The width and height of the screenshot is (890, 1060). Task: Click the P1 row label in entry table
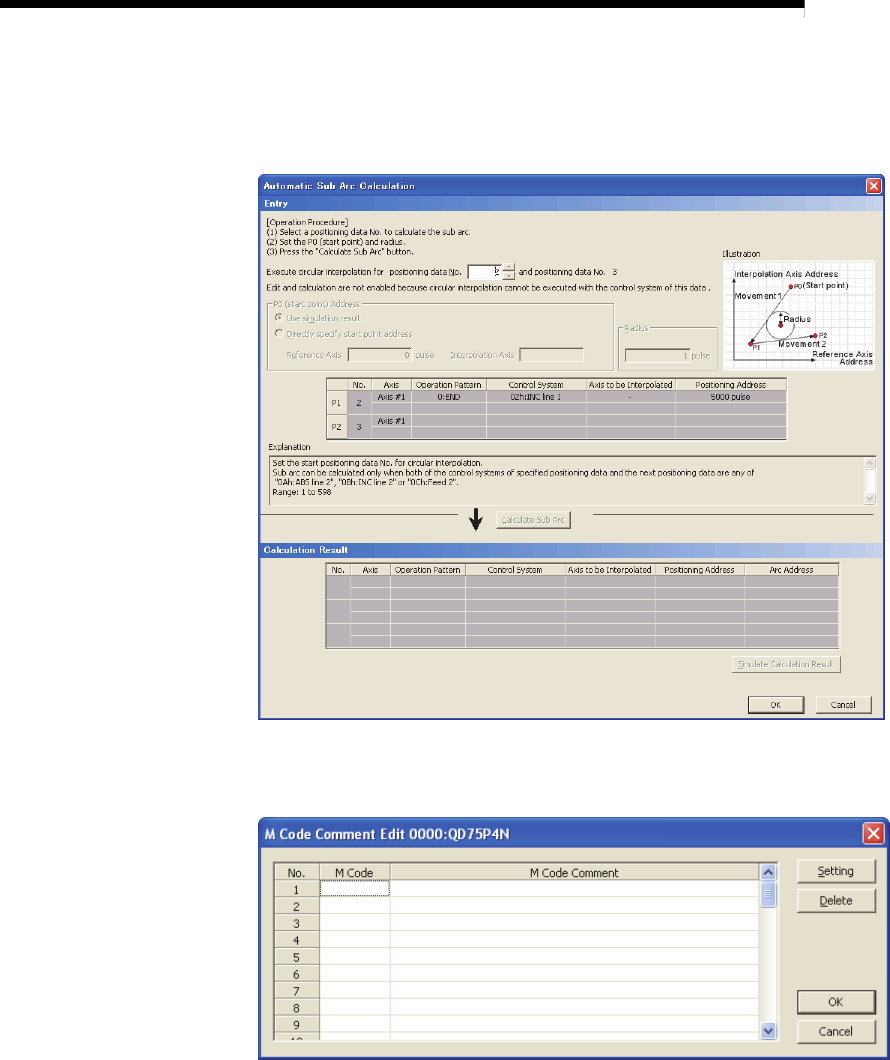pos(336,403)
